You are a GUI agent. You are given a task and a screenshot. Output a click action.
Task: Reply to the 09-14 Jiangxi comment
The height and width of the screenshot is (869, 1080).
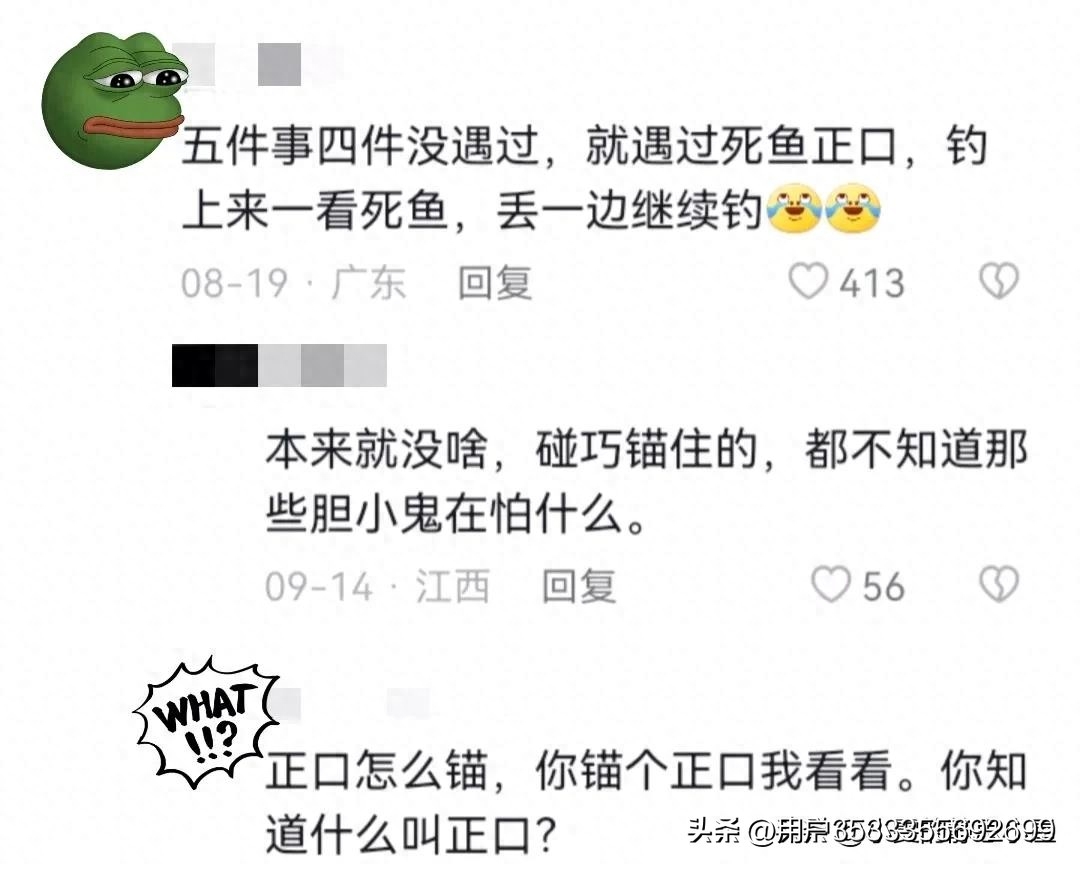[x=579, y=587]
